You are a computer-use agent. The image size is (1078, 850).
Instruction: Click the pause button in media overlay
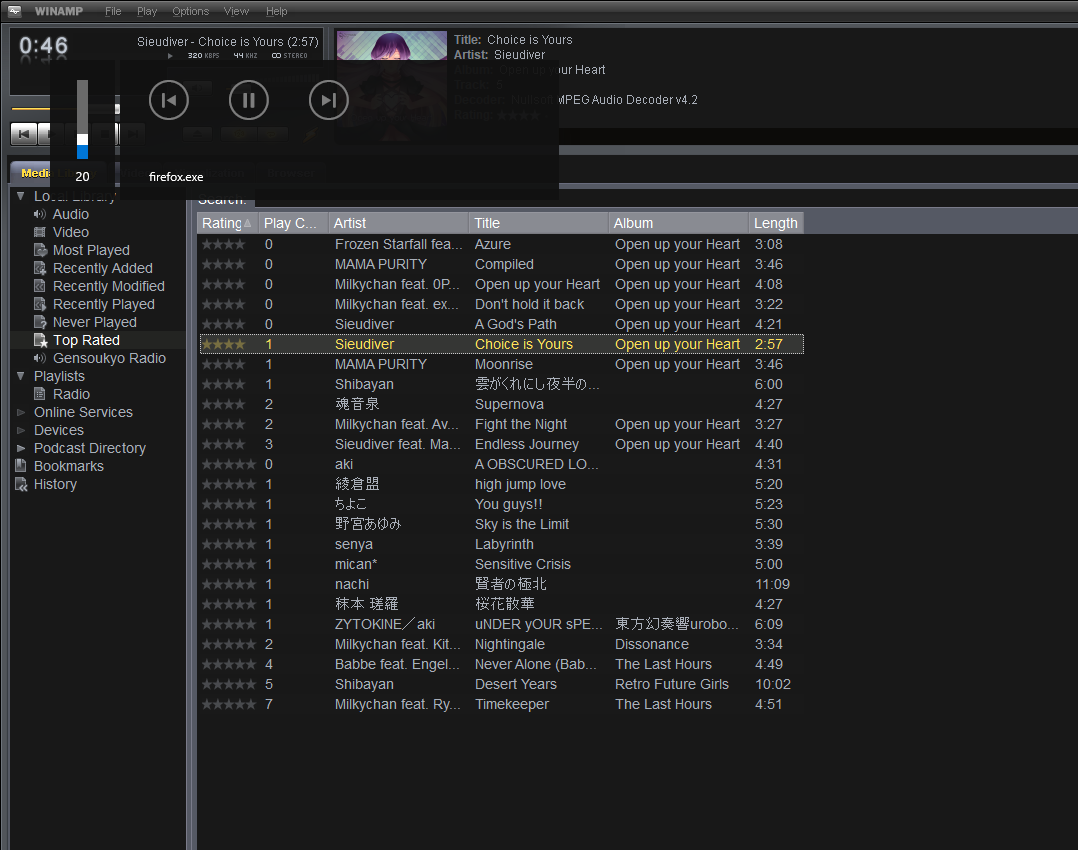tap(249, 100)
